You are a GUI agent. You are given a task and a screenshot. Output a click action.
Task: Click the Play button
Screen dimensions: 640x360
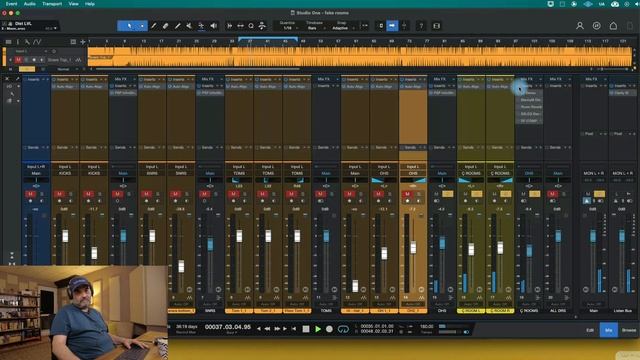318,329
